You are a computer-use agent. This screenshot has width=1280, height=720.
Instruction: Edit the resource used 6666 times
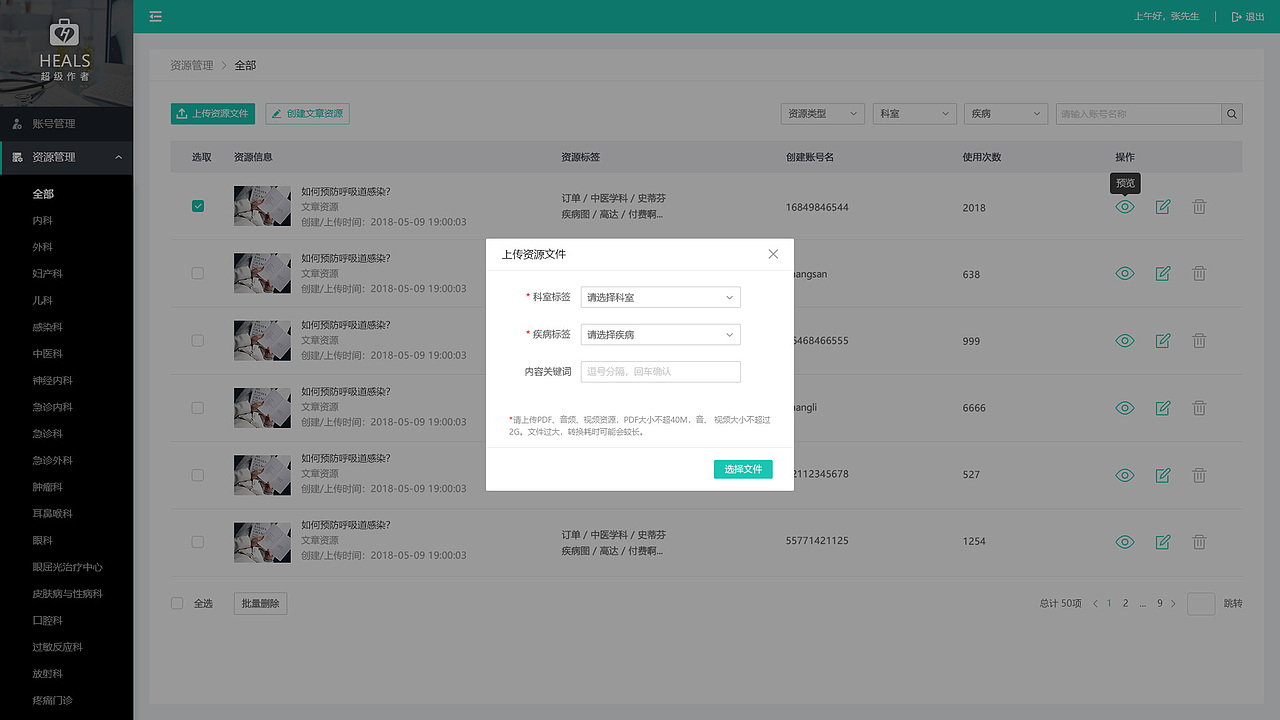tap(1163, 407)
